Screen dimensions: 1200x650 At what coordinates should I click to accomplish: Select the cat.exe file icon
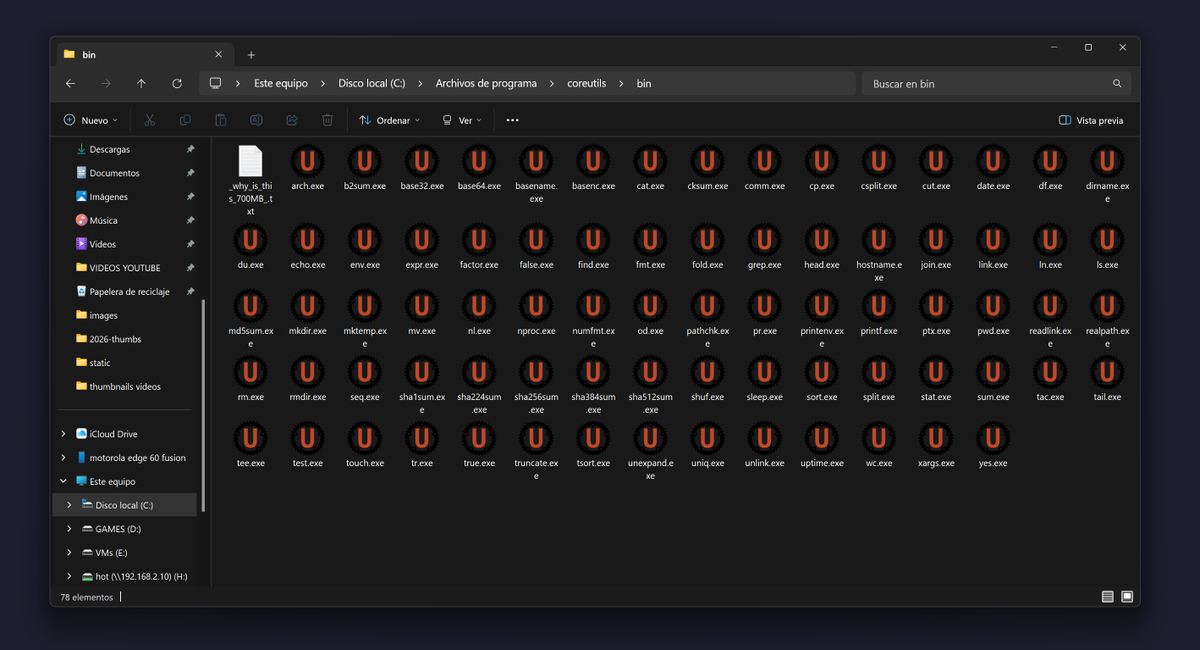pos(650,161)
